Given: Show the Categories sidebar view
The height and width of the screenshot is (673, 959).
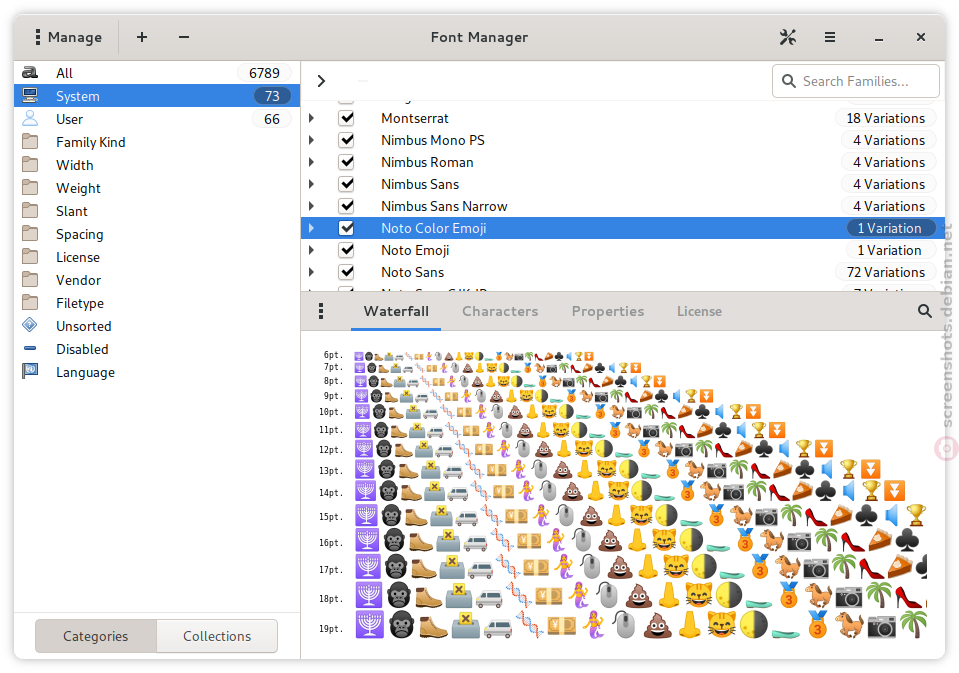Looking at the screenshot, I should pyautogui.click(x=96, y=636).
